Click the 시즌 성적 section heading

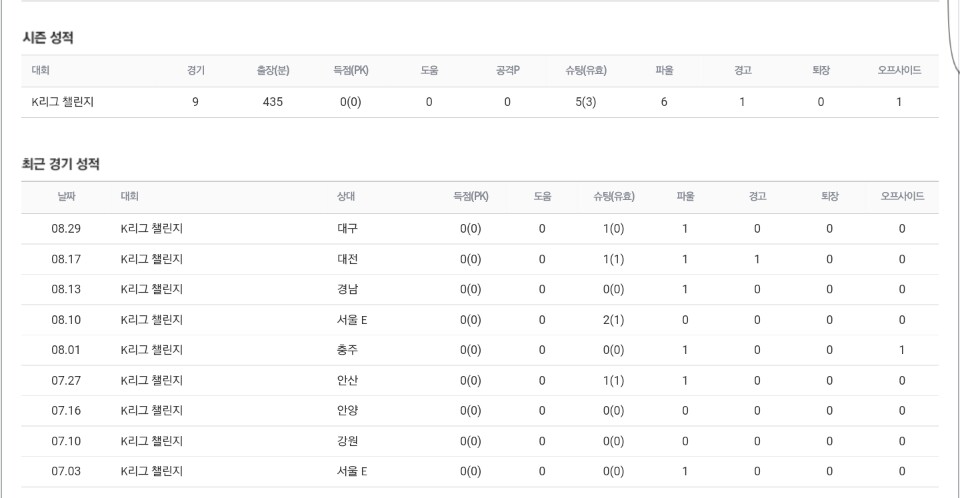48,38
